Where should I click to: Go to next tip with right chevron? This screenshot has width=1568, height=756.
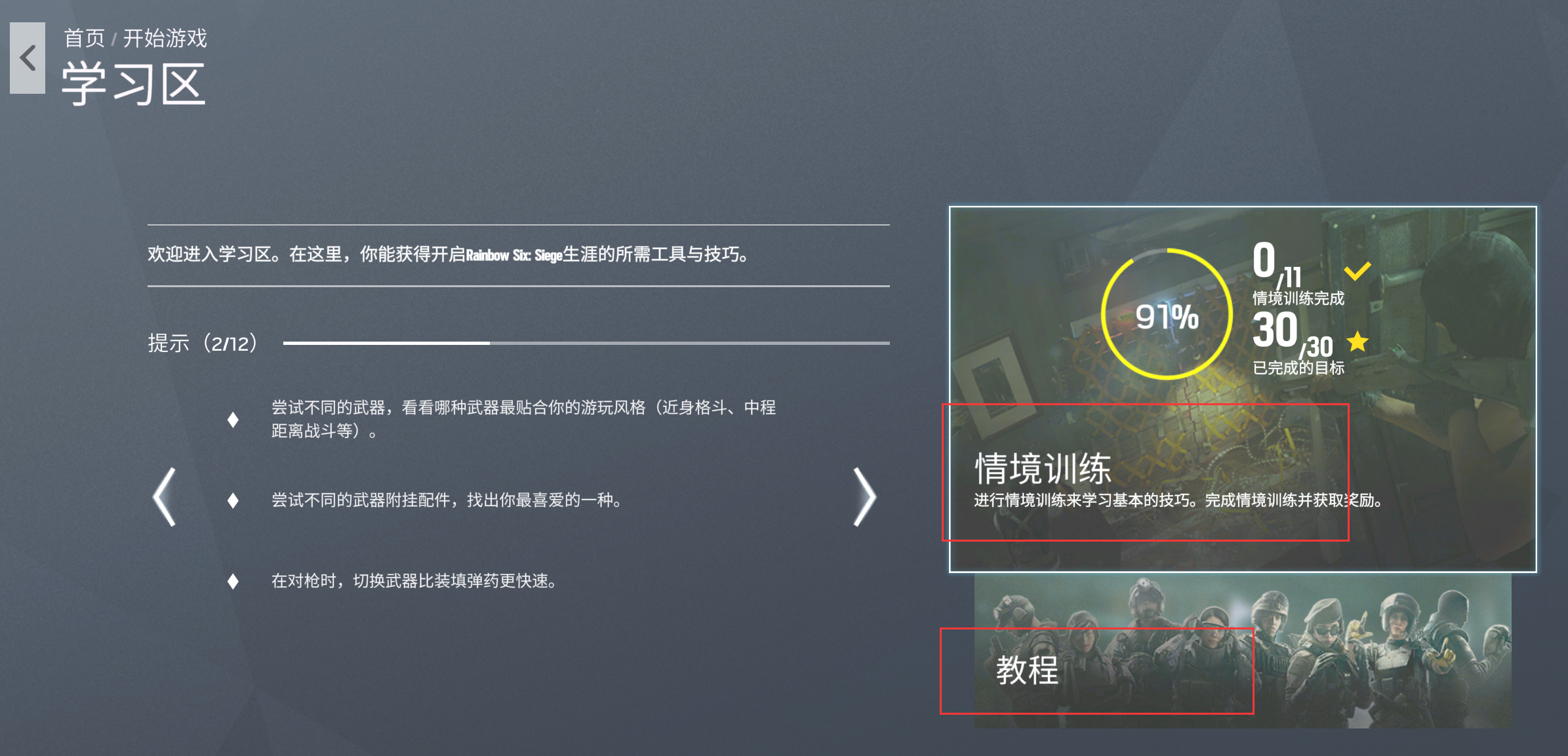pyautogui.click(x=864, y=496)
